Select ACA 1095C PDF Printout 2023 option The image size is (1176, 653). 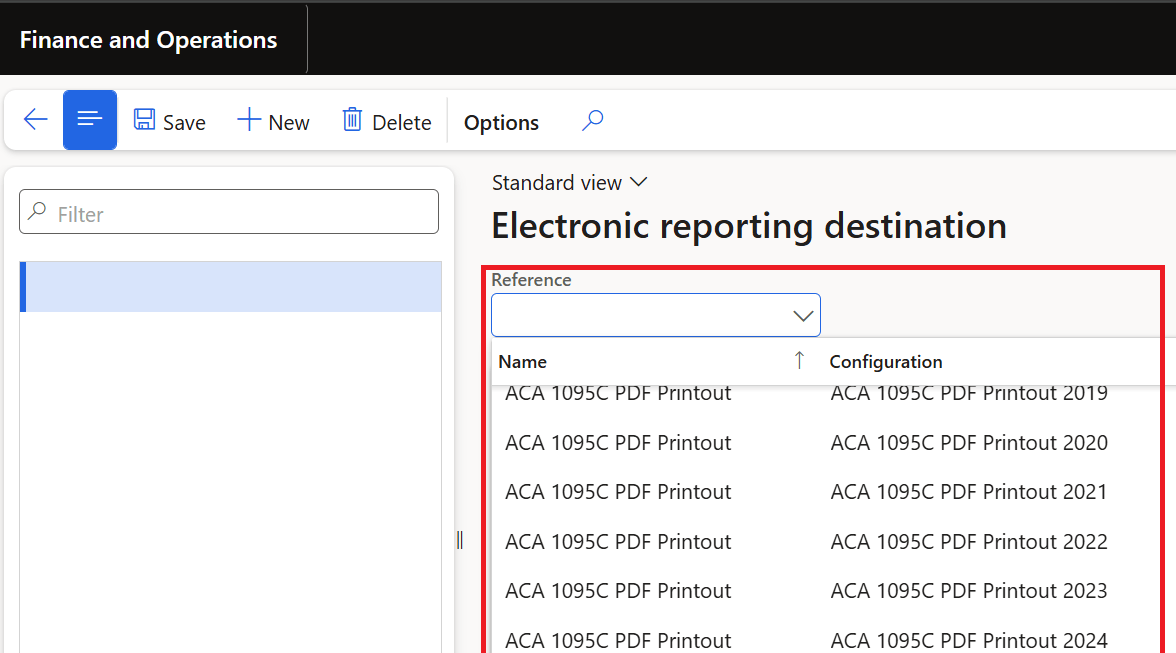tap(968, 591)
